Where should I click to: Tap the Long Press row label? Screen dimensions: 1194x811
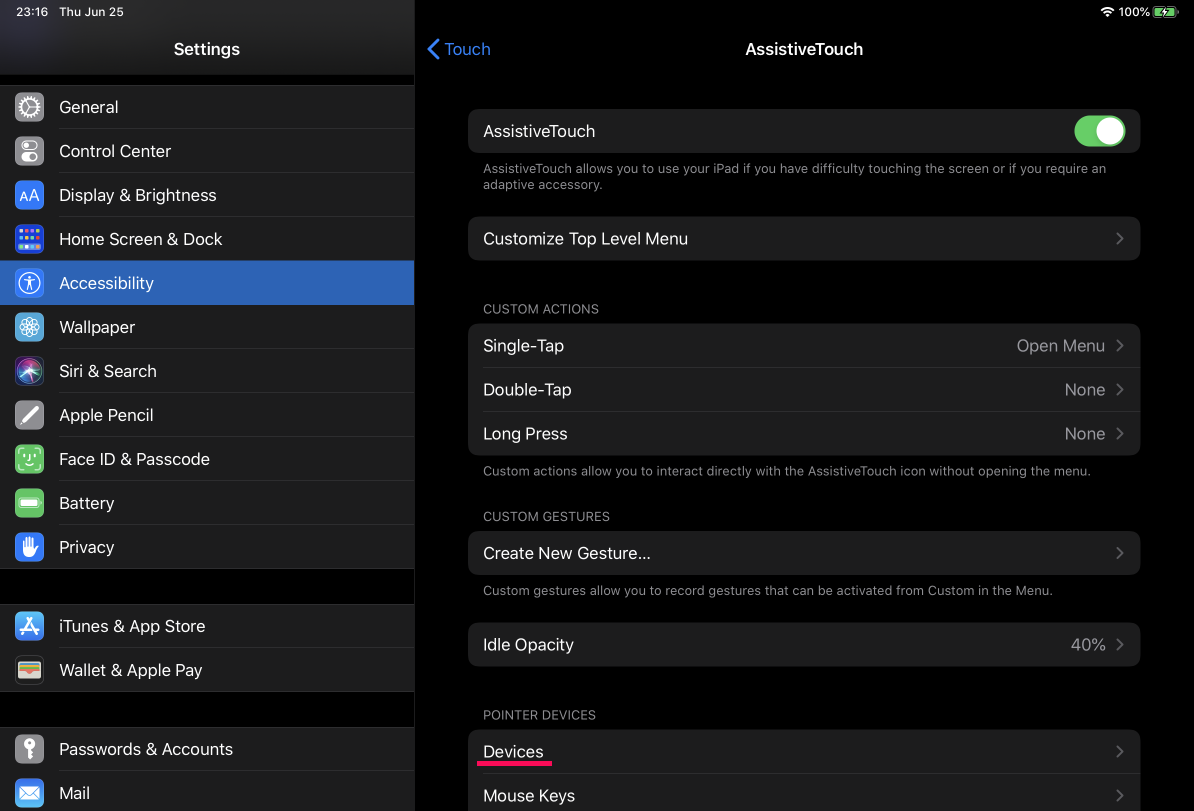click(x=525, y=434)
